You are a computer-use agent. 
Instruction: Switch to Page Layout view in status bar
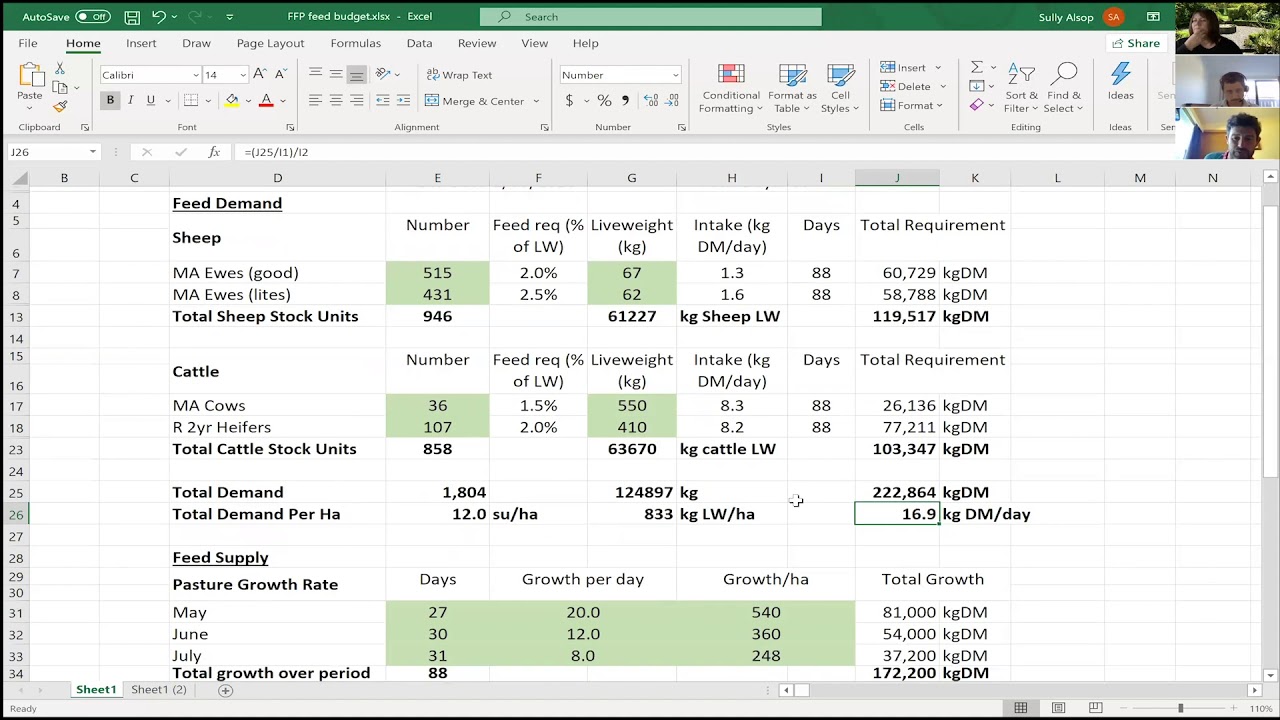[1058, 708]
